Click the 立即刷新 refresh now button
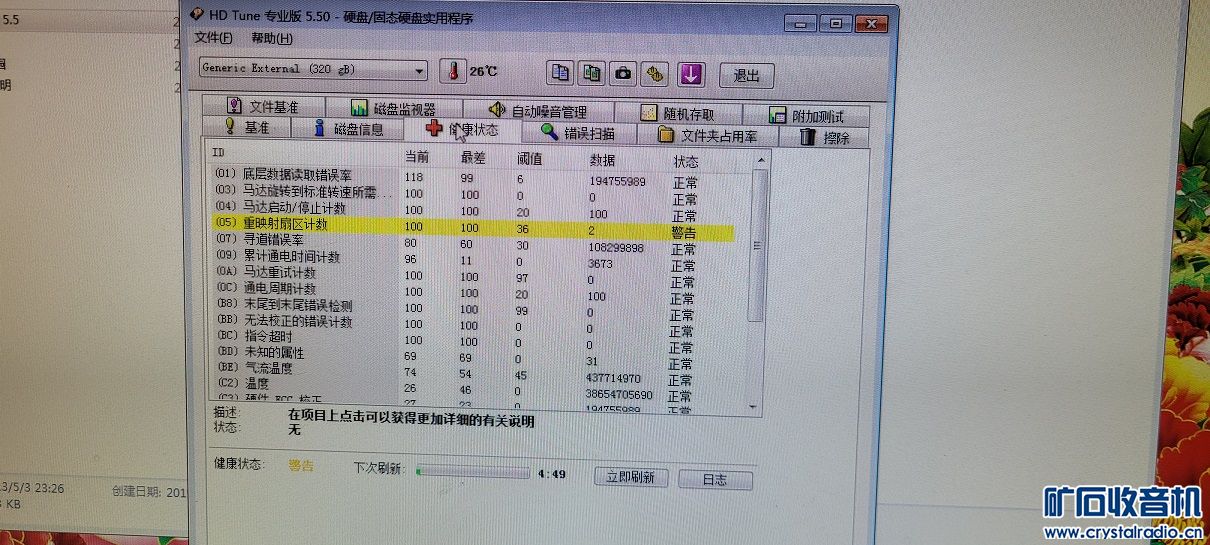This screenshot has width=1210, height=545. click(630, 478)
